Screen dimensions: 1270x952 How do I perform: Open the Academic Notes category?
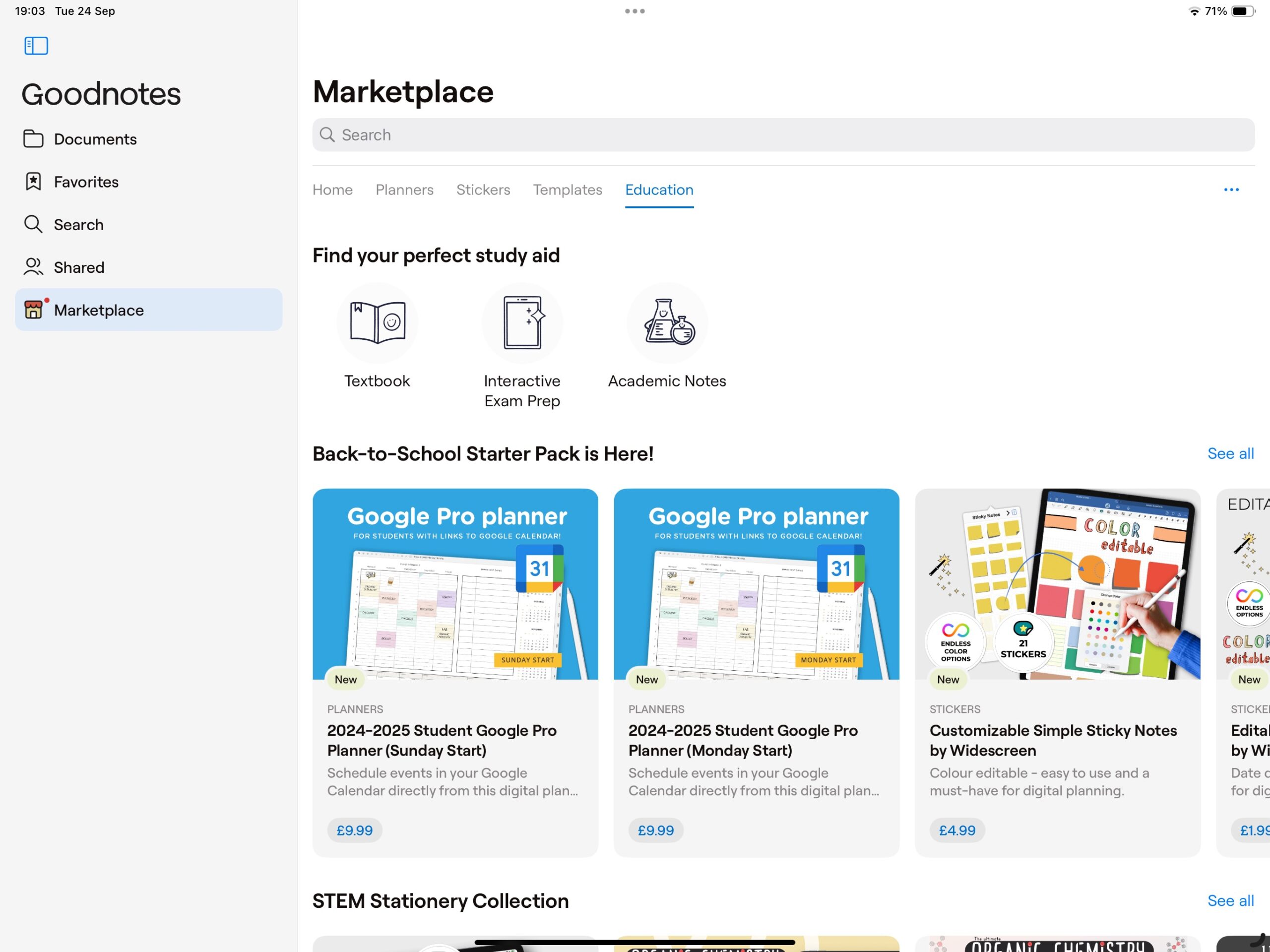[x=667, y=336]
